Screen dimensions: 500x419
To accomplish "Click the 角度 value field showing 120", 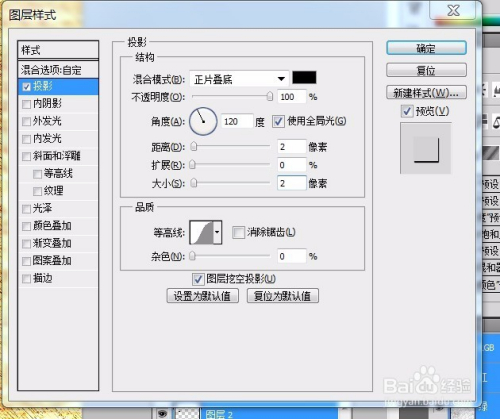I will pos(237,122).
